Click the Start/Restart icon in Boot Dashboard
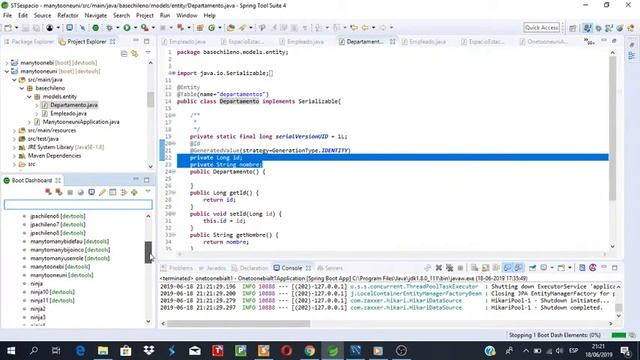640x360 pixels. [49, 192]
